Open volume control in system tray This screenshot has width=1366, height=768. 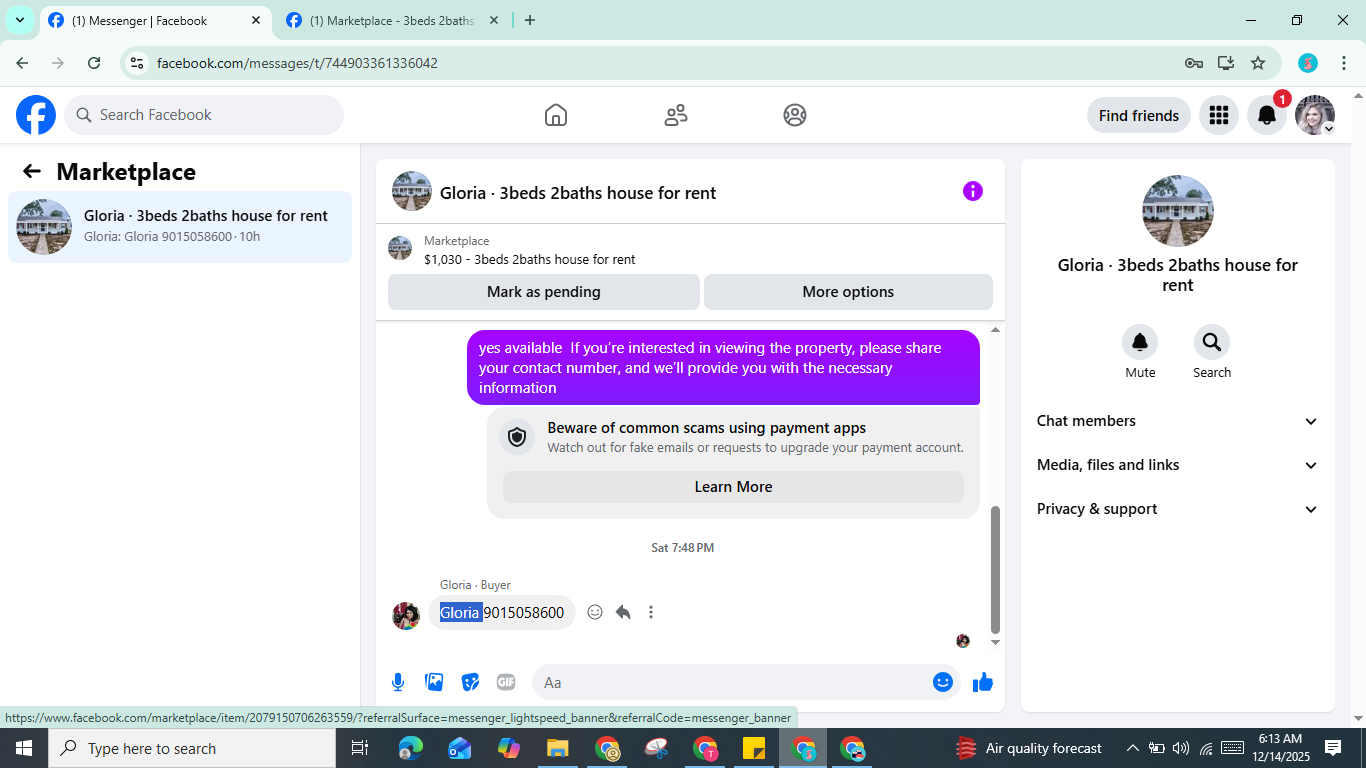1181,748
